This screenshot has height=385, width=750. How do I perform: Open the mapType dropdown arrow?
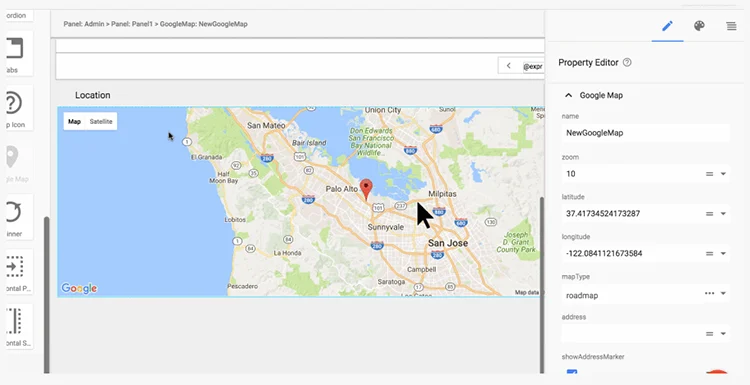coord(723,293)
